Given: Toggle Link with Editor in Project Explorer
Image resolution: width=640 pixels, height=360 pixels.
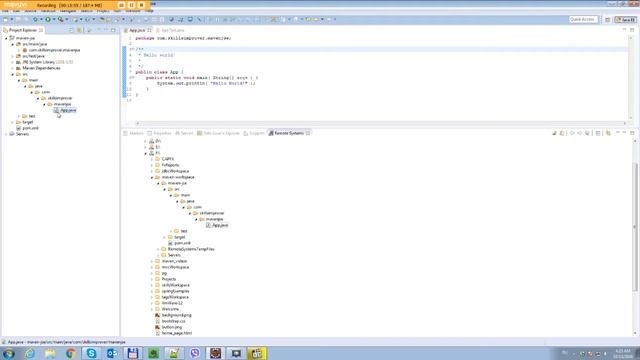Looking at the screenshot, I should coord(80,30).
